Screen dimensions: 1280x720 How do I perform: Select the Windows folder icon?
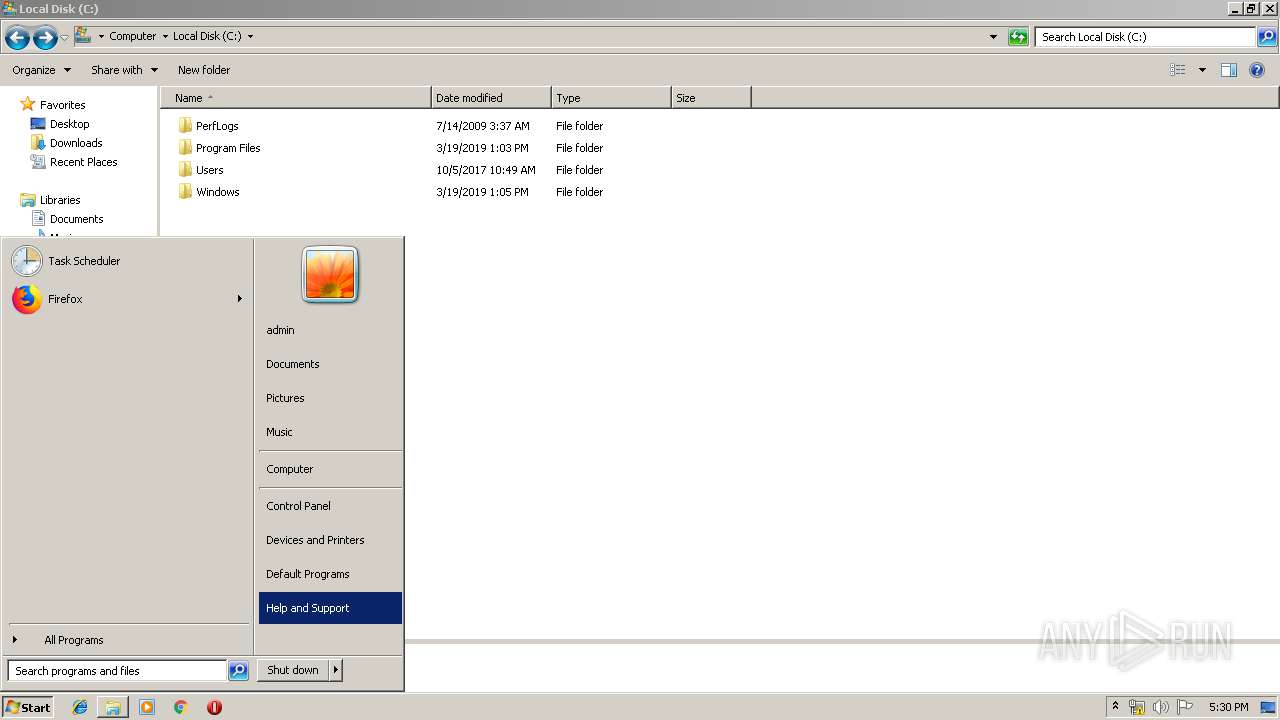pyautogui.click(x=185, y=192)
